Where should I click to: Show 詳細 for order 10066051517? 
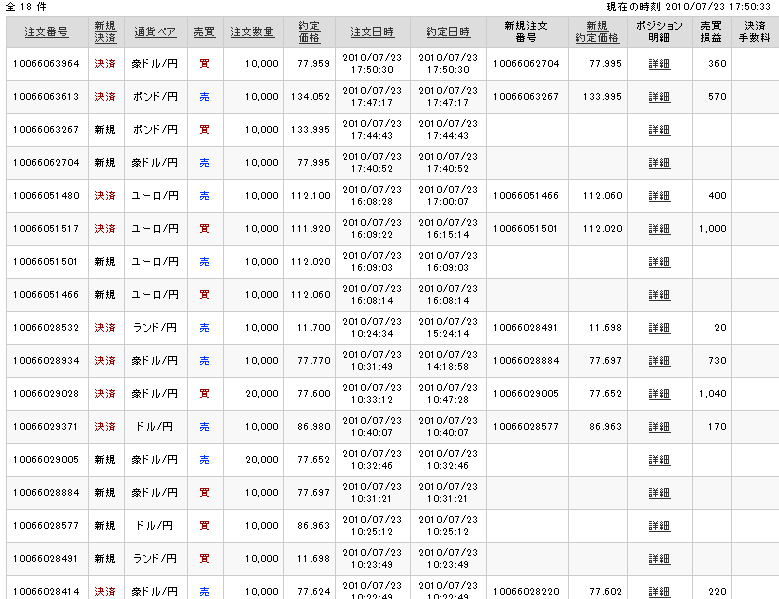(x=659, y=229)
